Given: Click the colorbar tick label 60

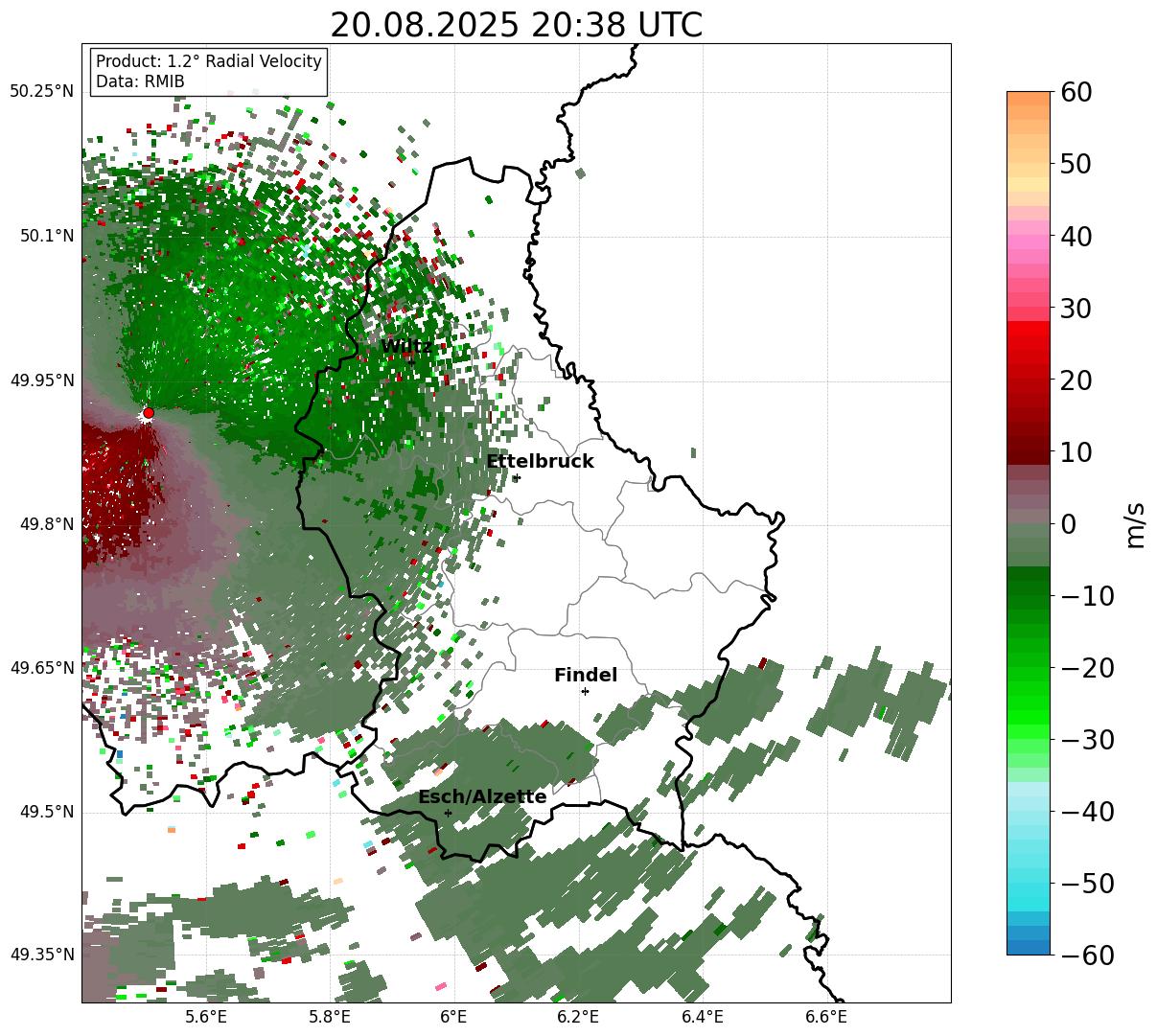Looking at the screenshot, I should tap(1075, 92).
